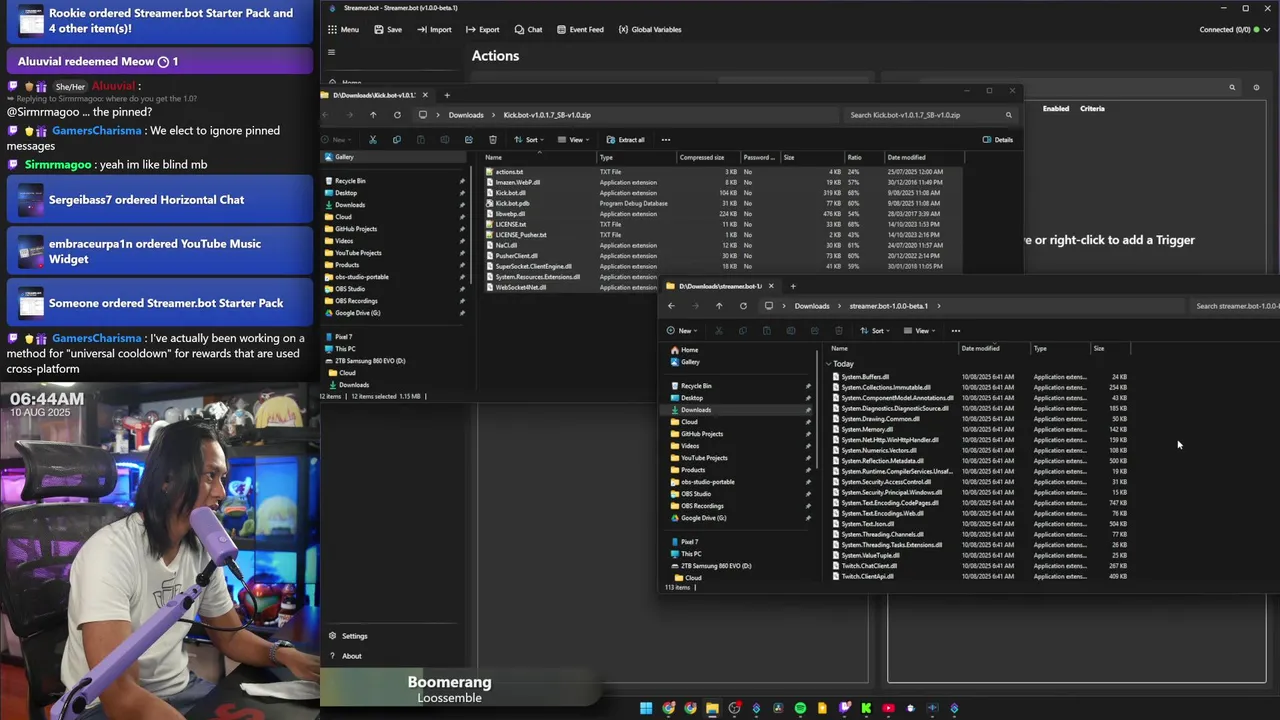Screen dimensions: 1280x720
Task: Open View dropdown in streamer.bot folder window
Action: coord(919,331)
